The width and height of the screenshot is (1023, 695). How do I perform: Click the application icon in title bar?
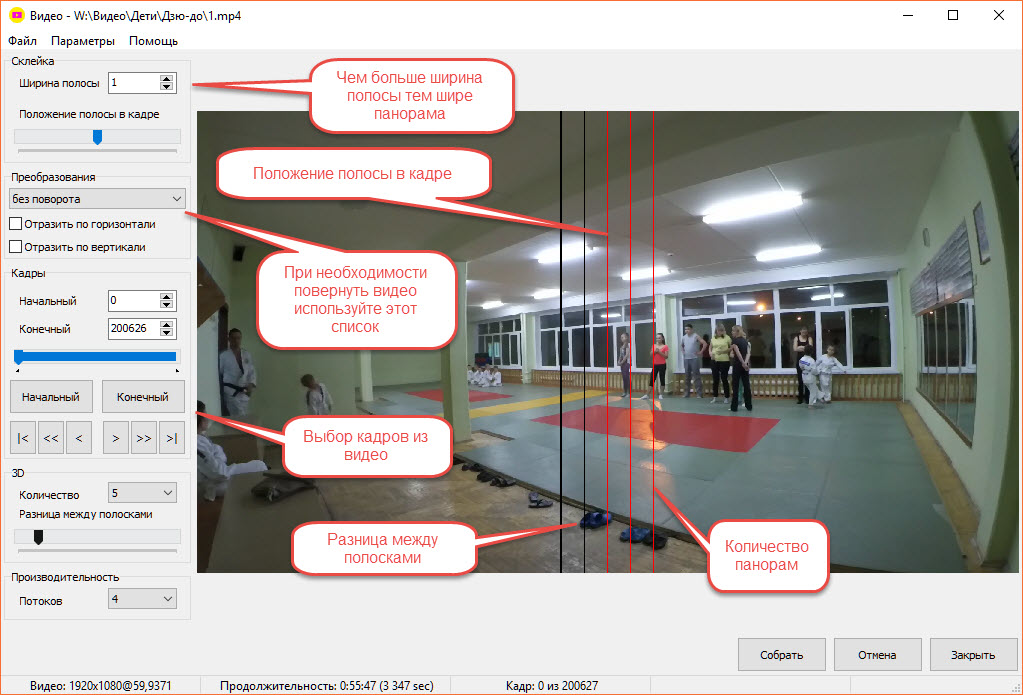(x=16, y=15)
